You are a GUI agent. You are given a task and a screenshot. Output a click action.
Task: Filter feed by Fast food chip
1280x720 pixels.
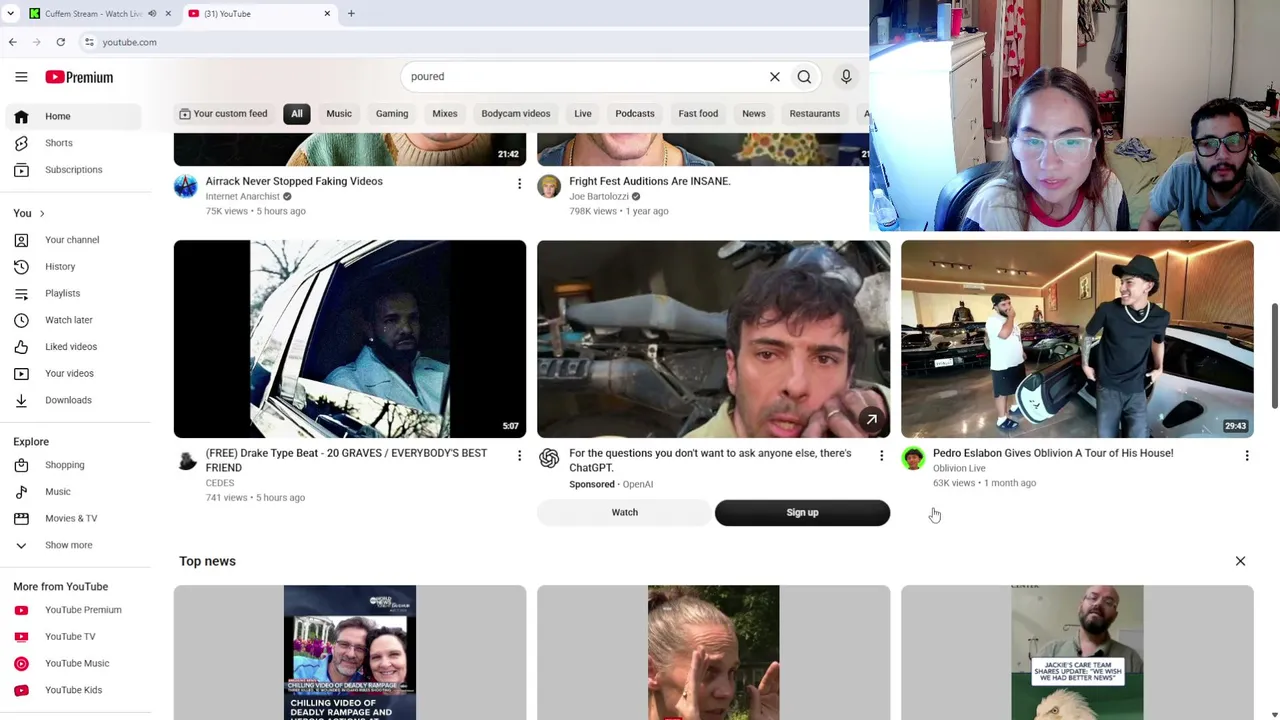click(698, 114)
